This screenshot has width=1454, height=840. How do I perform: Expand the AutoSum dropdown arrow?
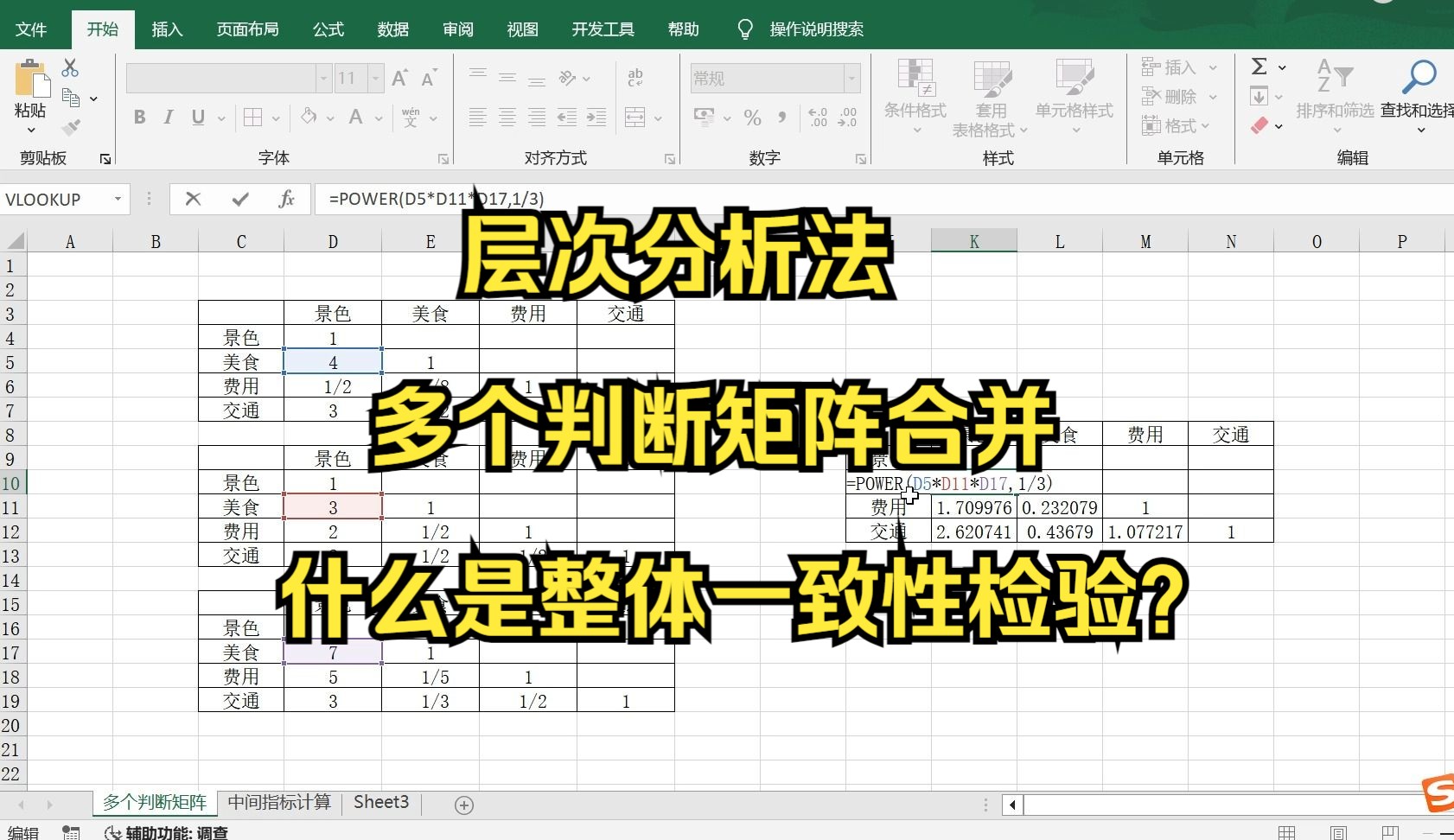click(x=1282, y=67)
